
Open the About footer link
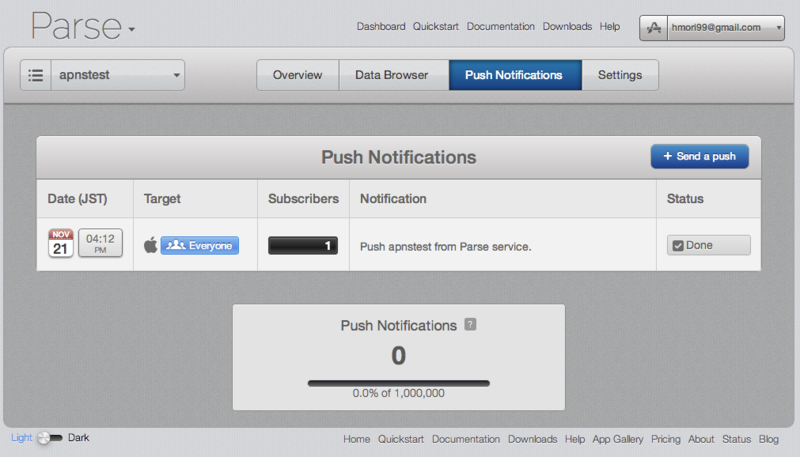tap(701, 439)
